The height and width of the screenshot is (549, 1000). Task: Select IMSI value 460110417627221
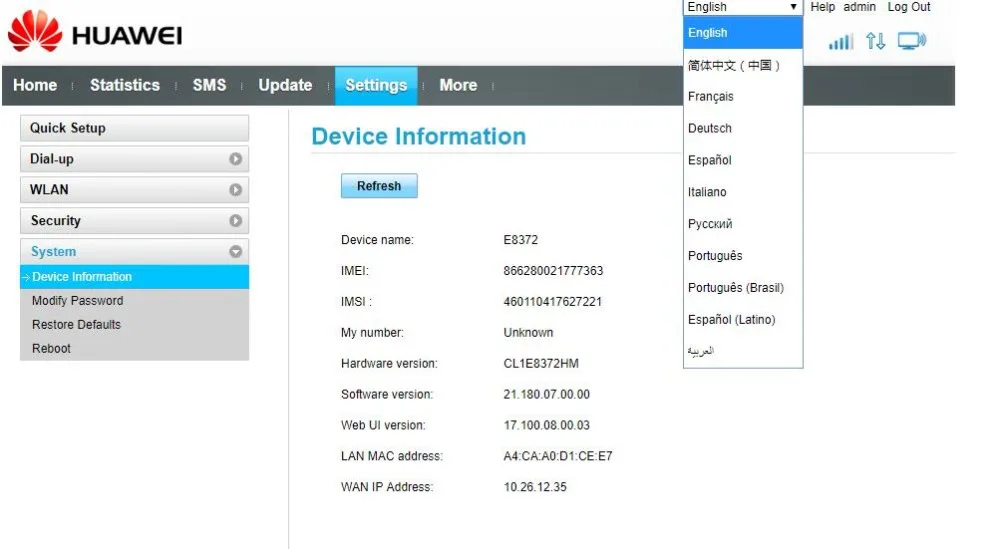[x=552, y=302]
